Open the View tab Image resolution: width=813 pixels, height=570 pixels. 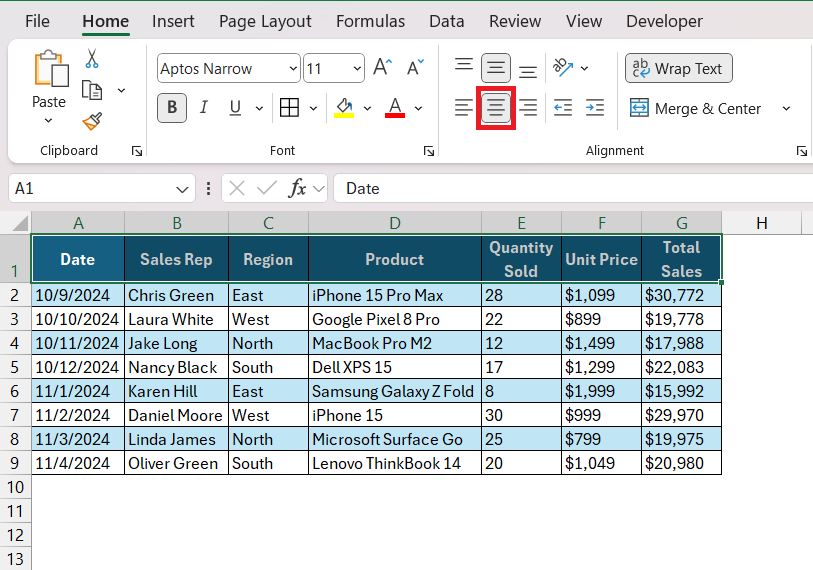(x=584, y=21)
